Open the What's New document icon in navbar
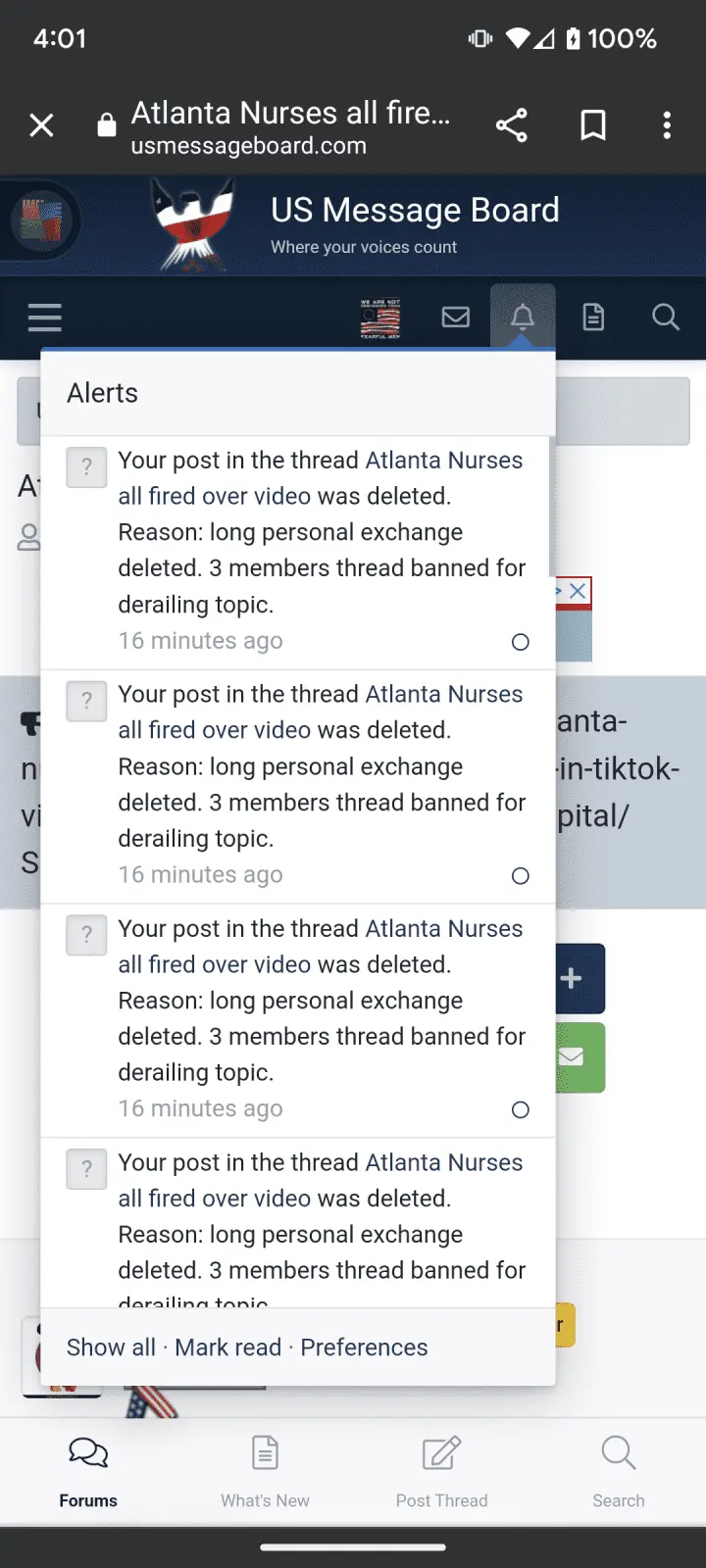This screenshot has width=706, height=1568. coord(593,318)
